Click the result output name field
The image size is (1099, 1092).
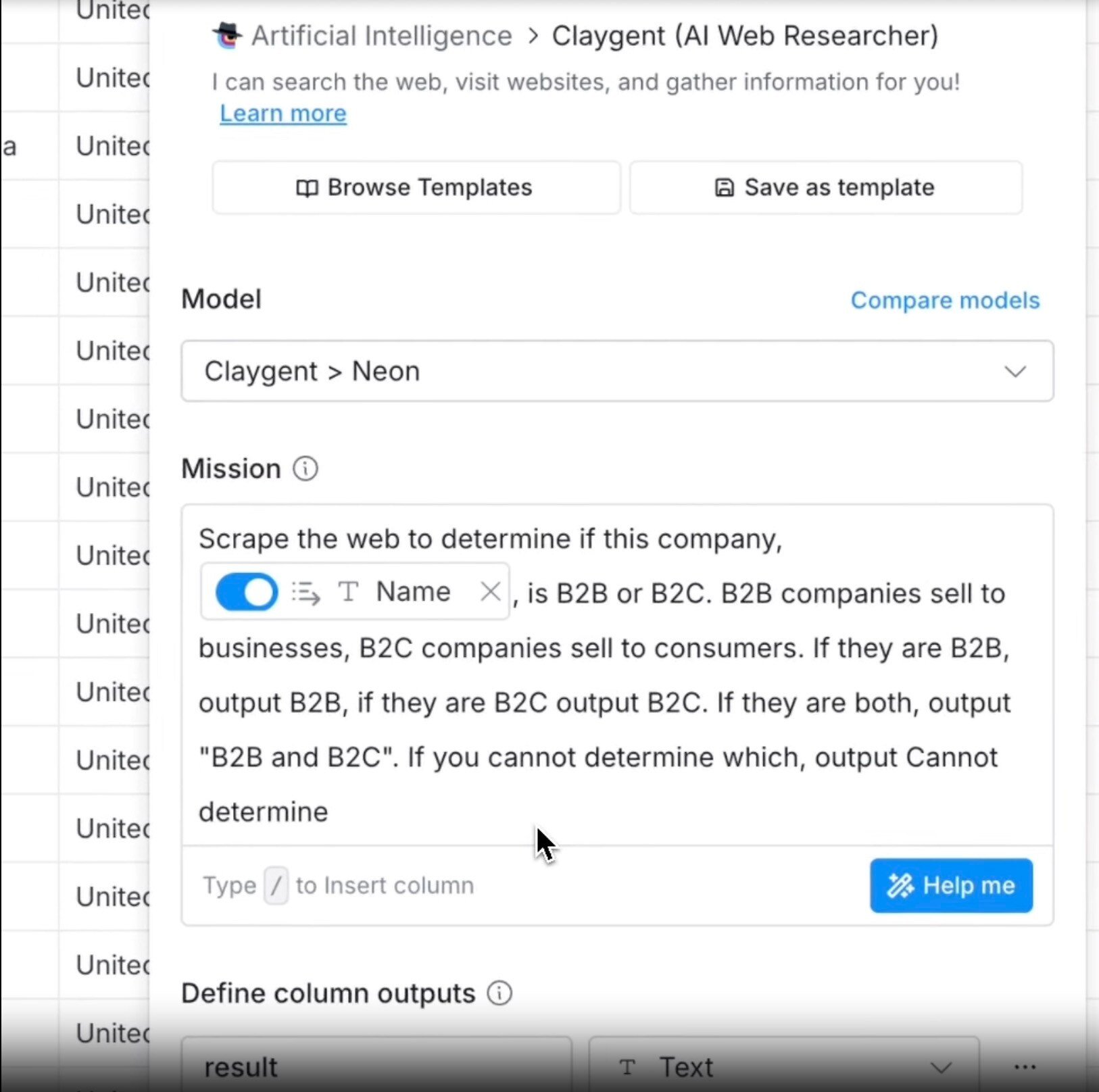point(376,1067)
